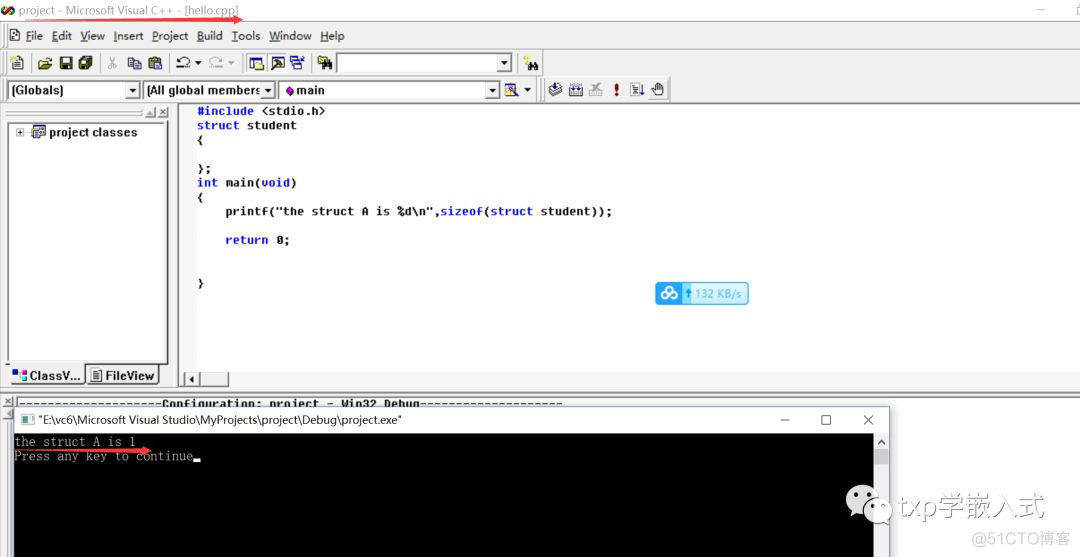Open the Edit menu
The height and width of the screenshot is (557, 1080).
click(x=61, y=36)
